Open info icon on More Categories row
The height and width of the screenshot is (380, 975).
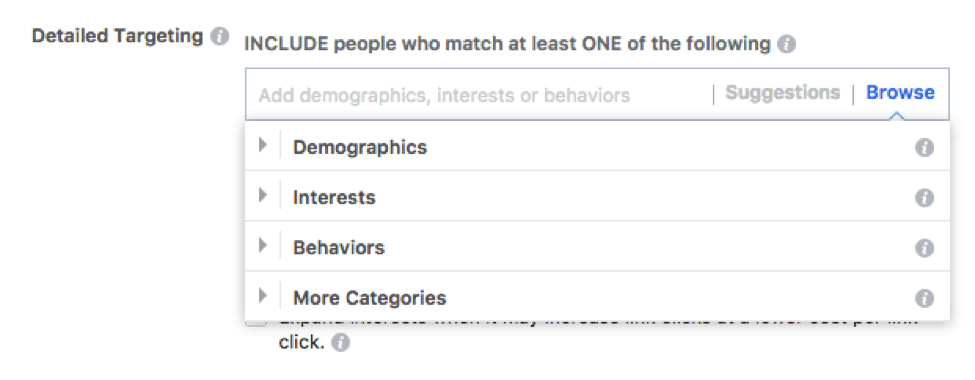click(x=925, y=298)
